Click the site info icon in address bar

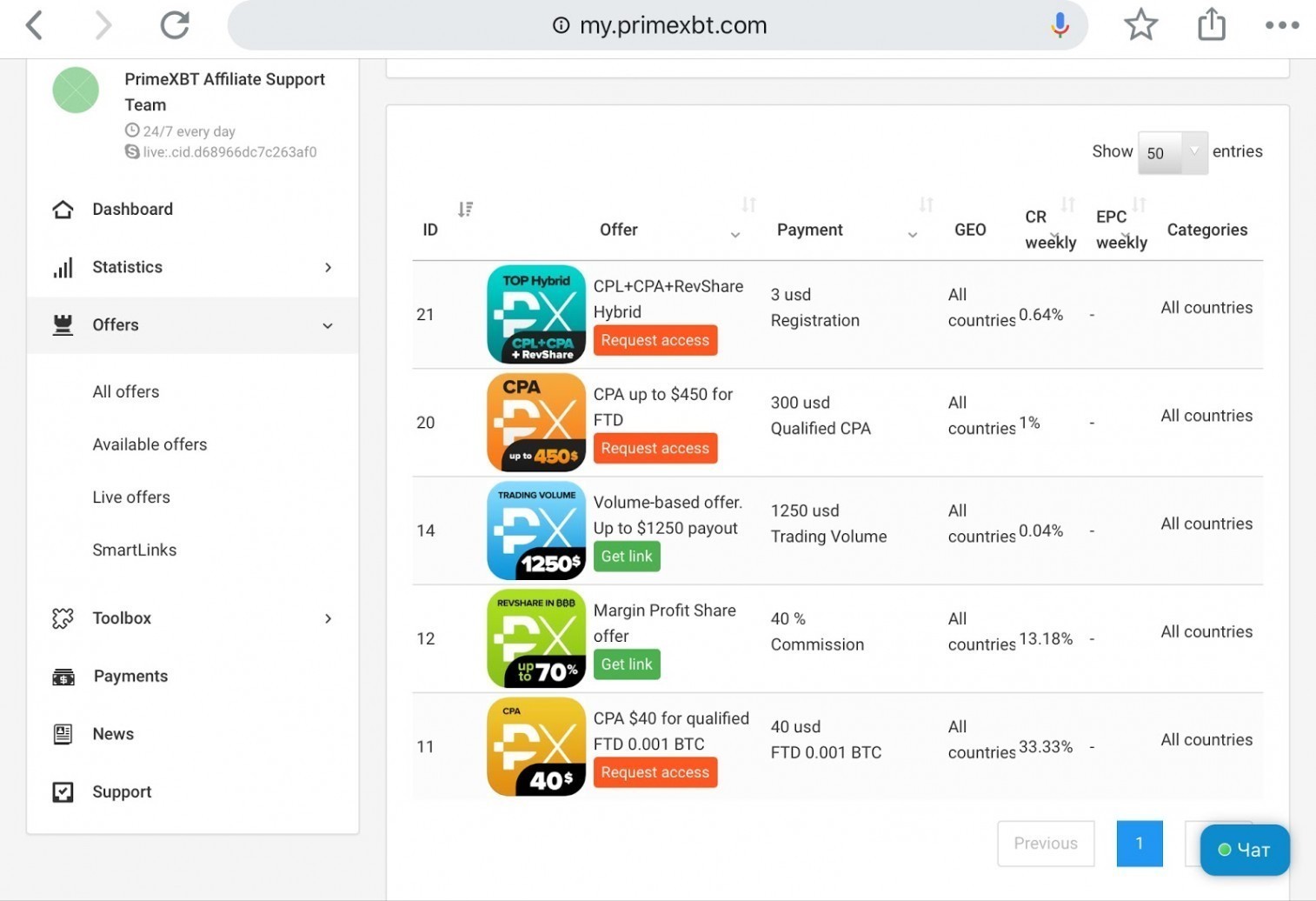coord(562,25)
